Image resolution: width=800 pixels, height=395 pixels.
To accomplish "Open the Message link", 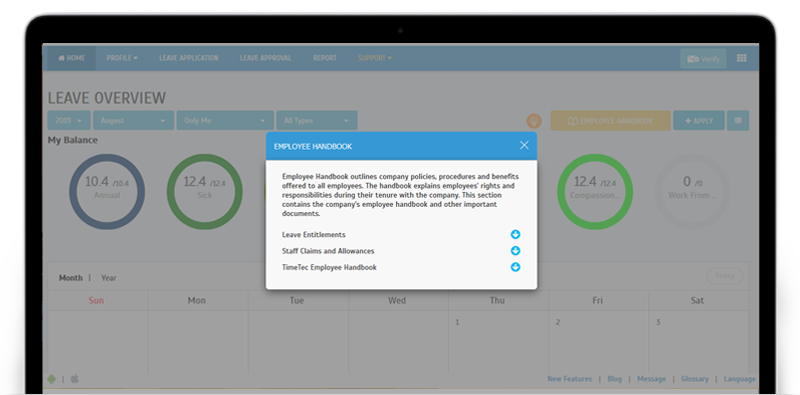I will coord(651,379).
